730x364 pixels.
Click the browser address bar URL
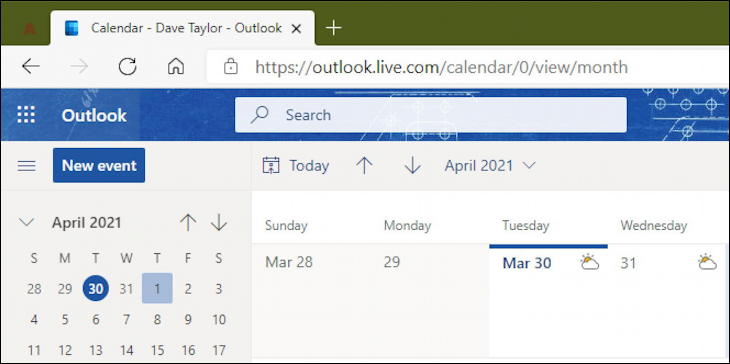(441, 67)
